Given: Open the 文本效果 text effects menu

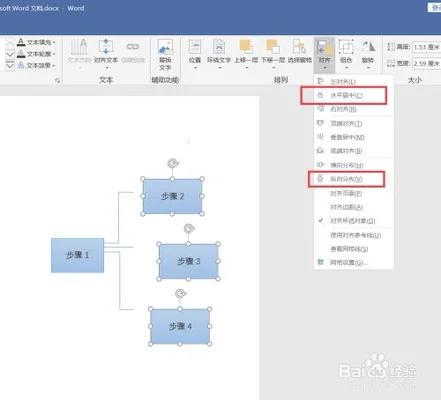Looking at the screenshot, I should tap(36, 65).
